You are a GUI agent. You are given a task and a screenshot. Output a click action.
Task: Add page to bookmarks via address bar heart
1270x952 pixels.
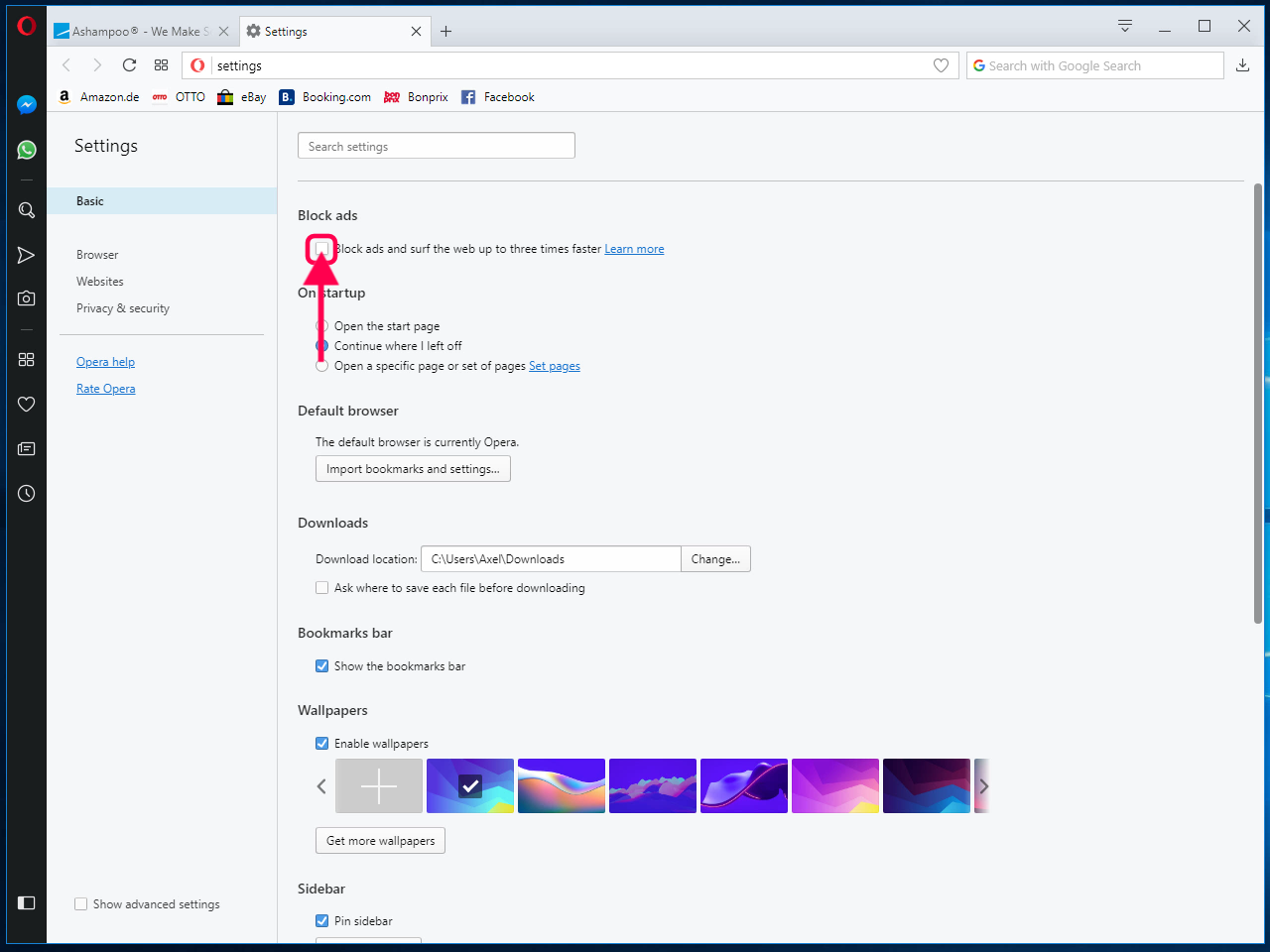pyautogui.click(x=941, y=65)
